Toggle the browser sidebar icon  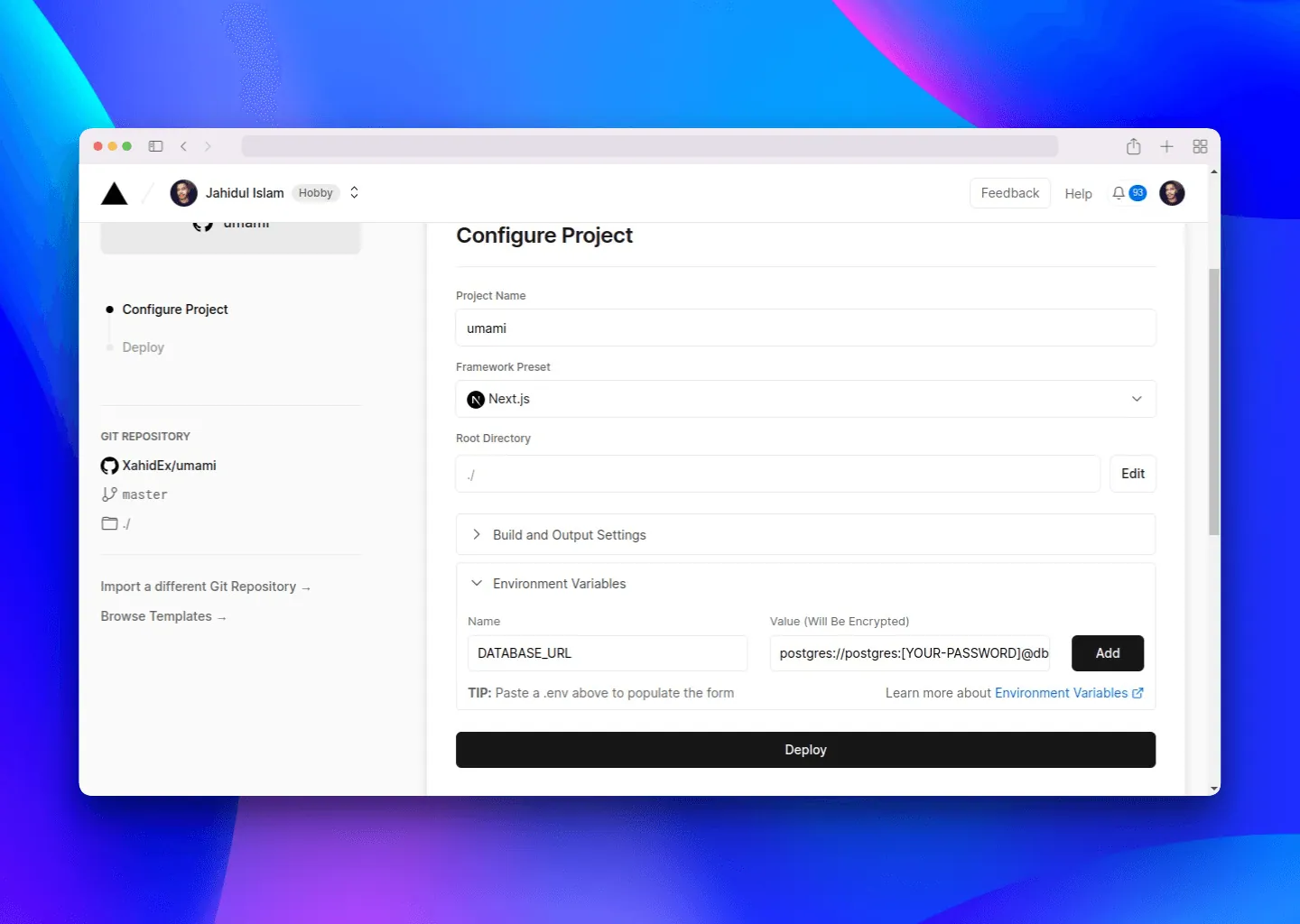(156, 146)
